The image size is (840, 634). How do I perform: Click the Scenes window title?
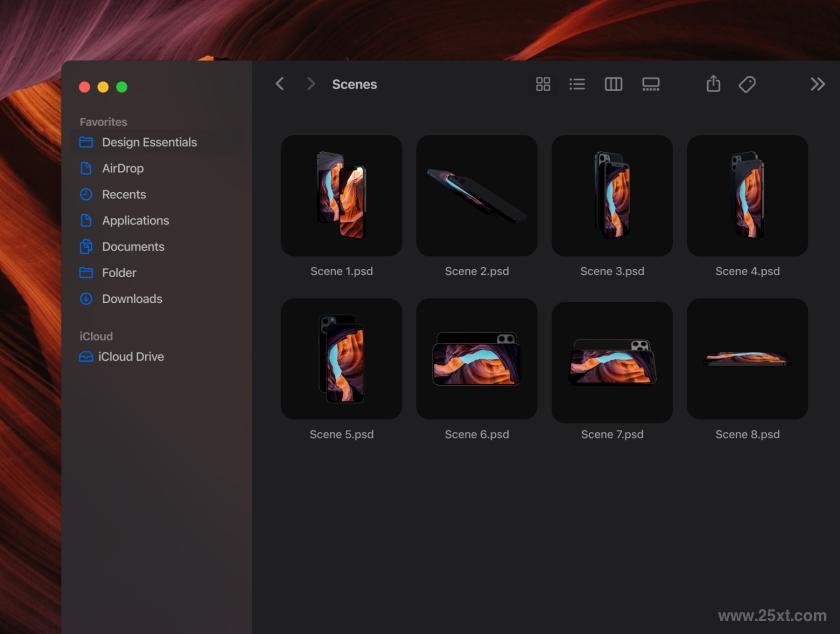point(354,84)
